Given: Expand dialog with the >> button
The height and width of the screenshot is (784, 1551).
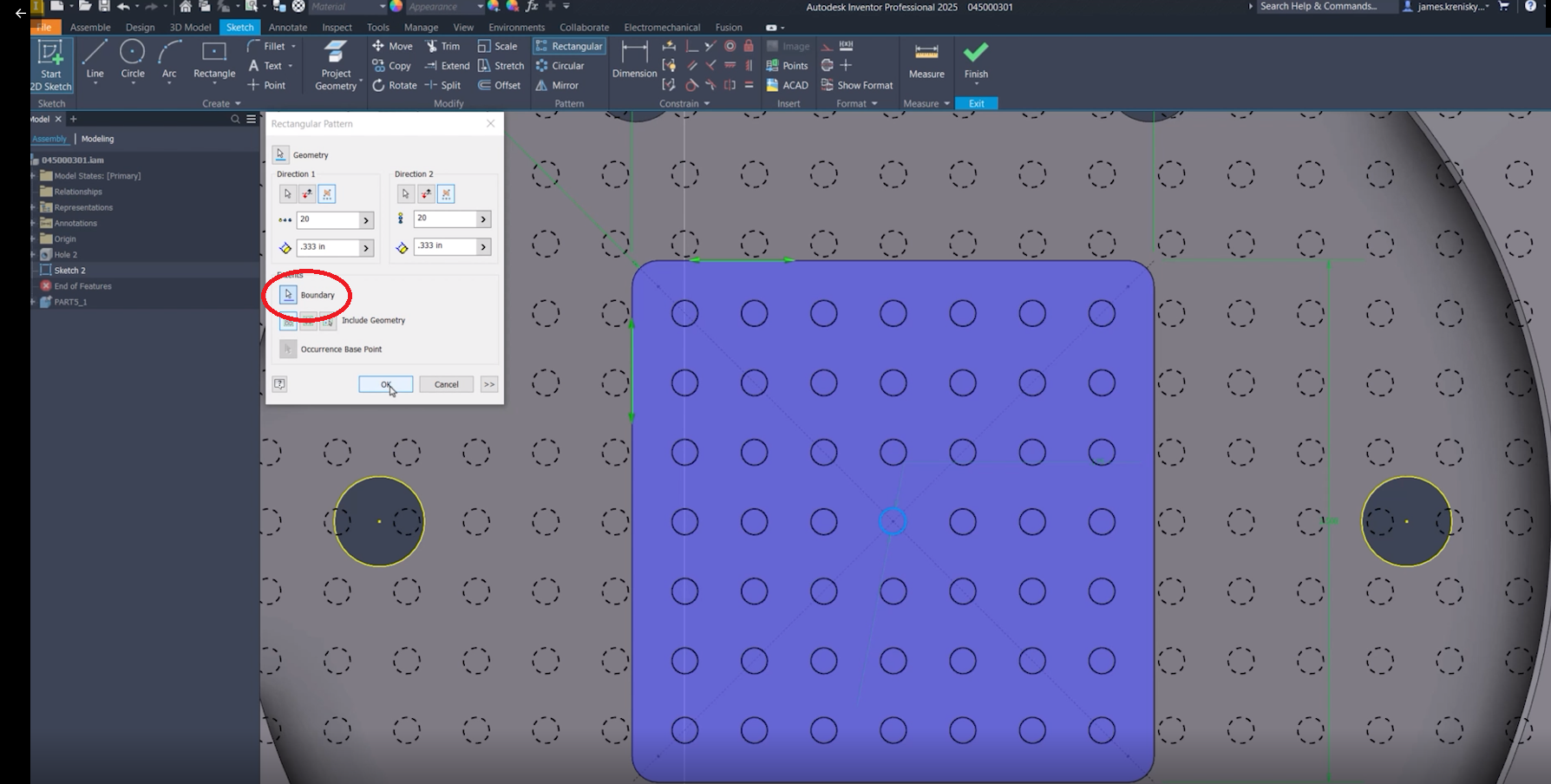Looking at the screenshot, I should 489,384.
